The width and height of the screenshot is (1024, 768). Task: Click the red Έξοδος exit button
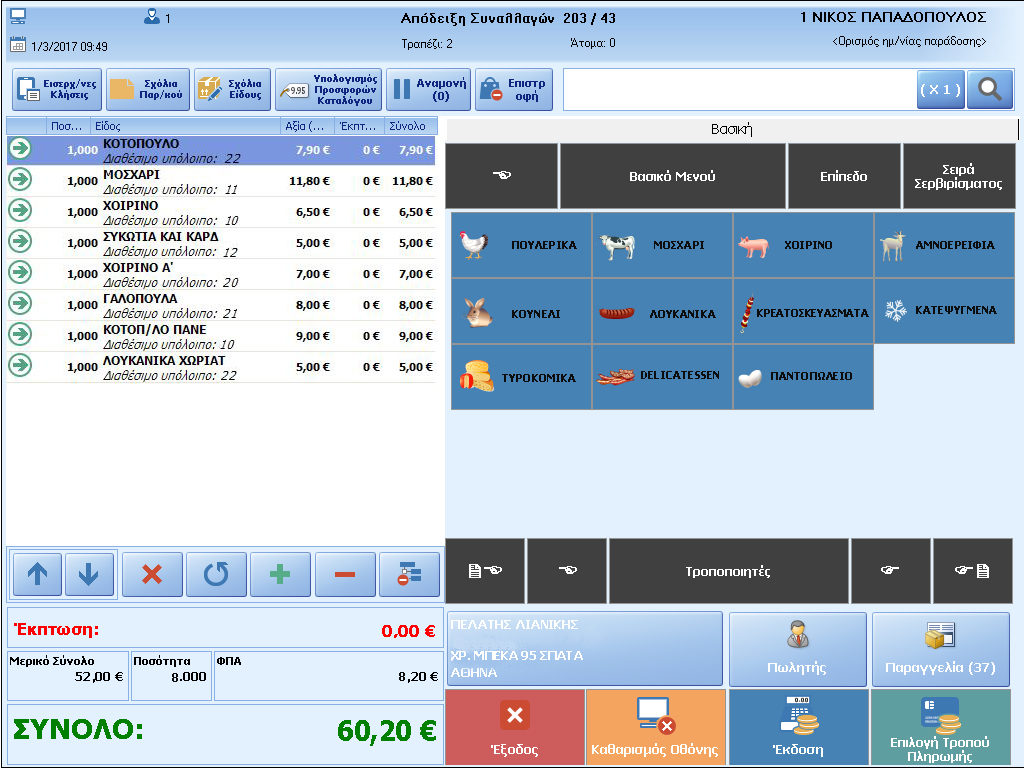pos(515,728)
